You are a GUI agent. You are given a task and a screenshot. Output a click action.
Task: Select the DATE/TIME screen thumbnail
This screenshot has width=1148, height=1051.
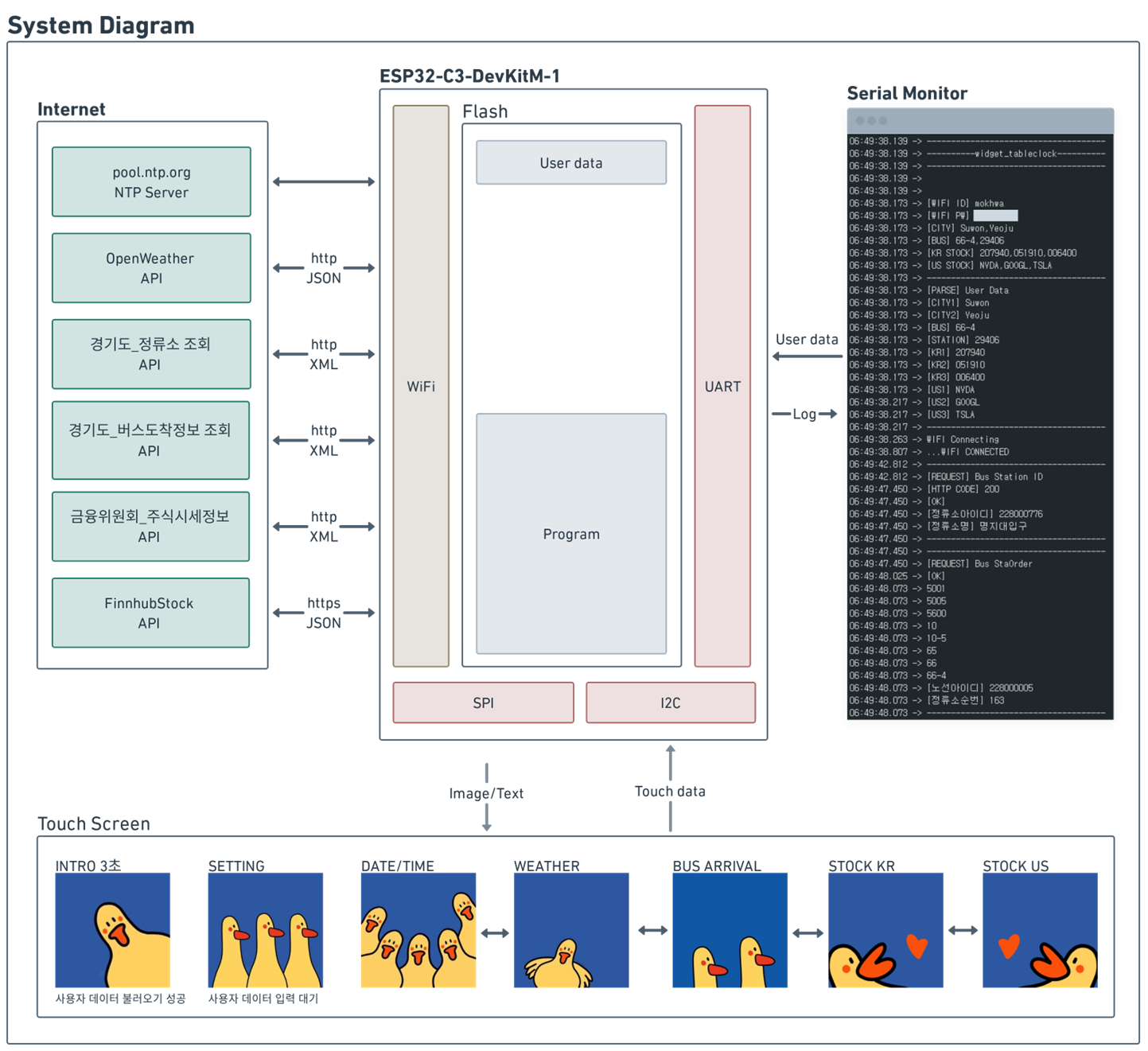(x=418, y=930)
